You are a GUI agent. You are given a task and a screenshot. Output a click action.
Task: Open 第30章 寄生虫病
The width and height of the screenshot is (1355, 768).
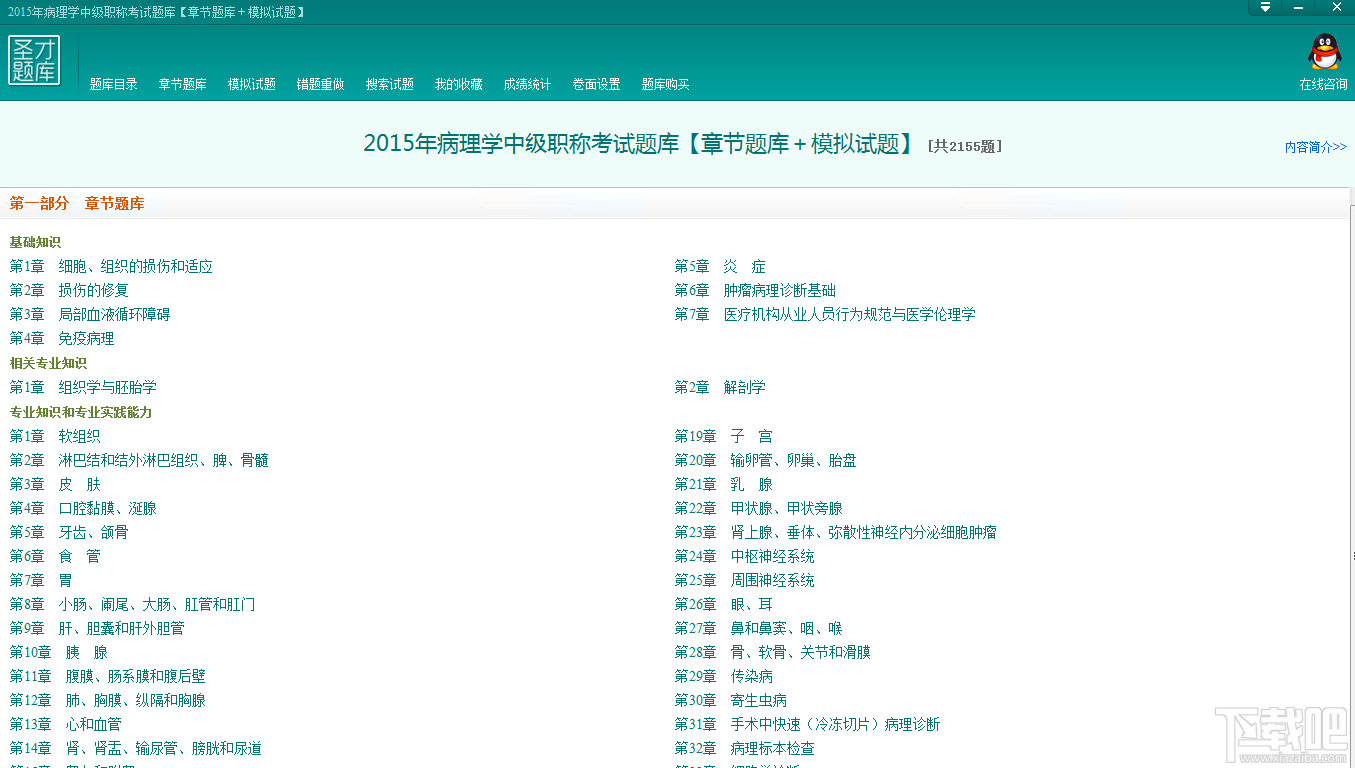731,700
